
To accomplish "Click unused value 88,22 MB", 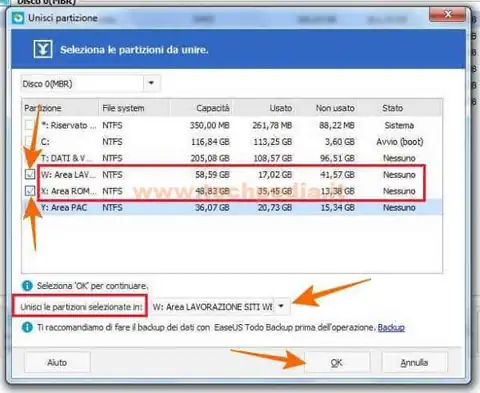I will click(337, 125).
